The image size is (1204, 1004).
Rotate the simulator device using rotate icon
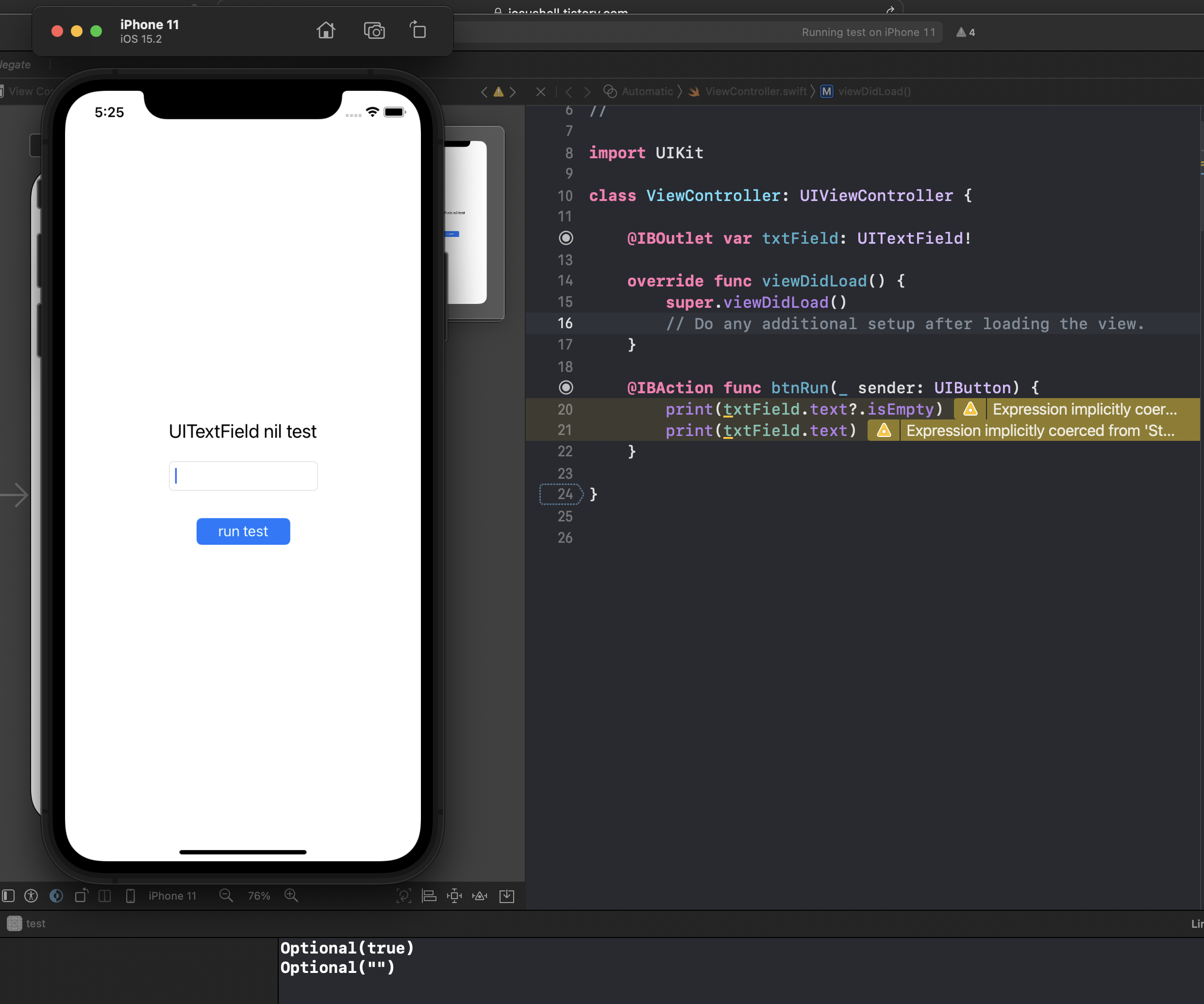[x=418, y=30]
